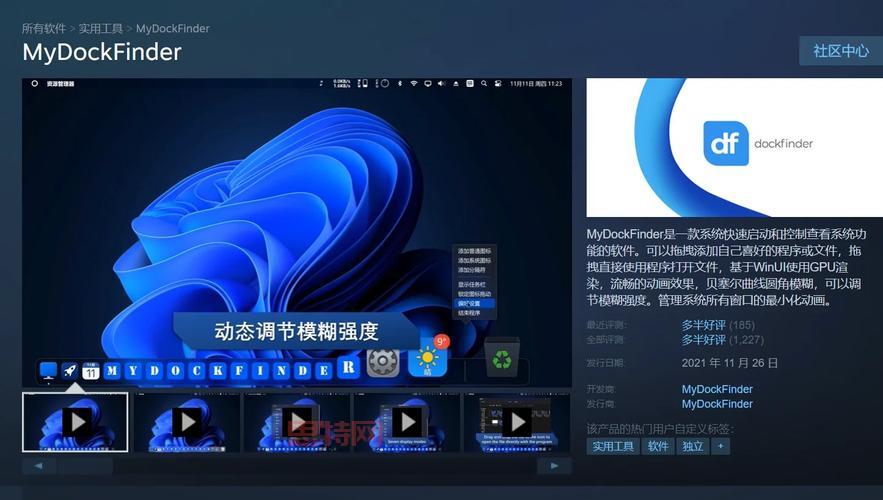
Task: Click the display monitor icon in preview menu bar
Action: coord(428,83)
